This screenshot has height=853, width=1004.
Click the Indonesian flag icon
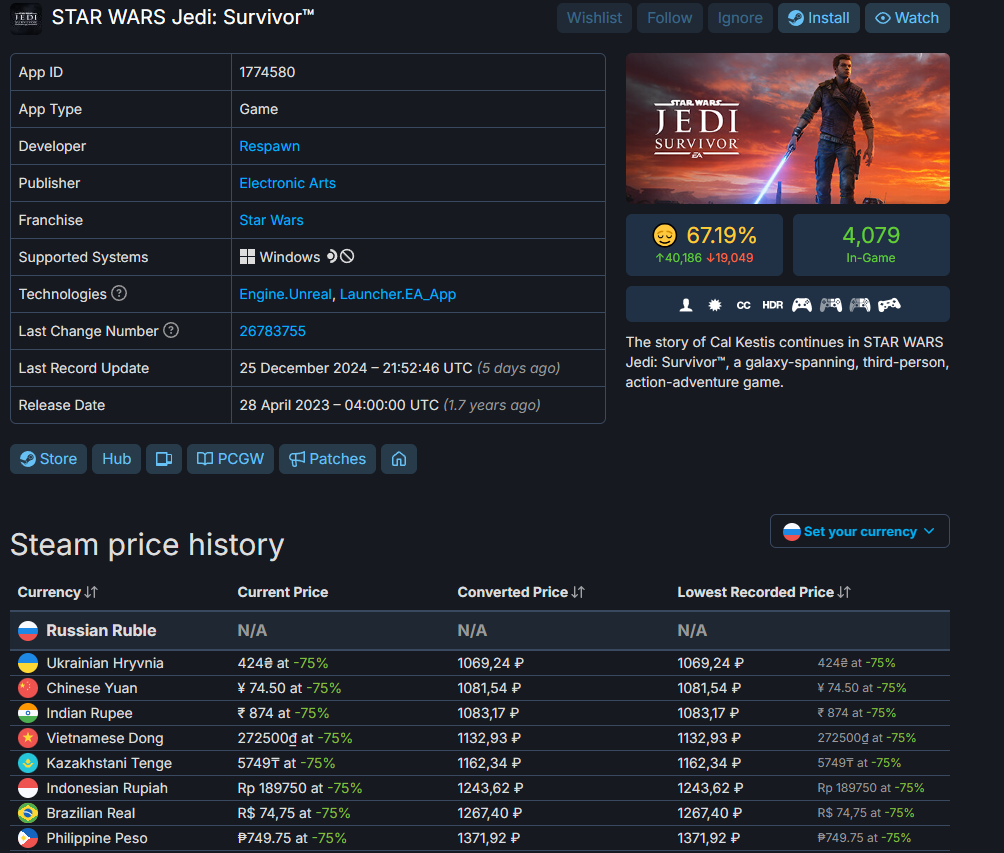point(28,788)
